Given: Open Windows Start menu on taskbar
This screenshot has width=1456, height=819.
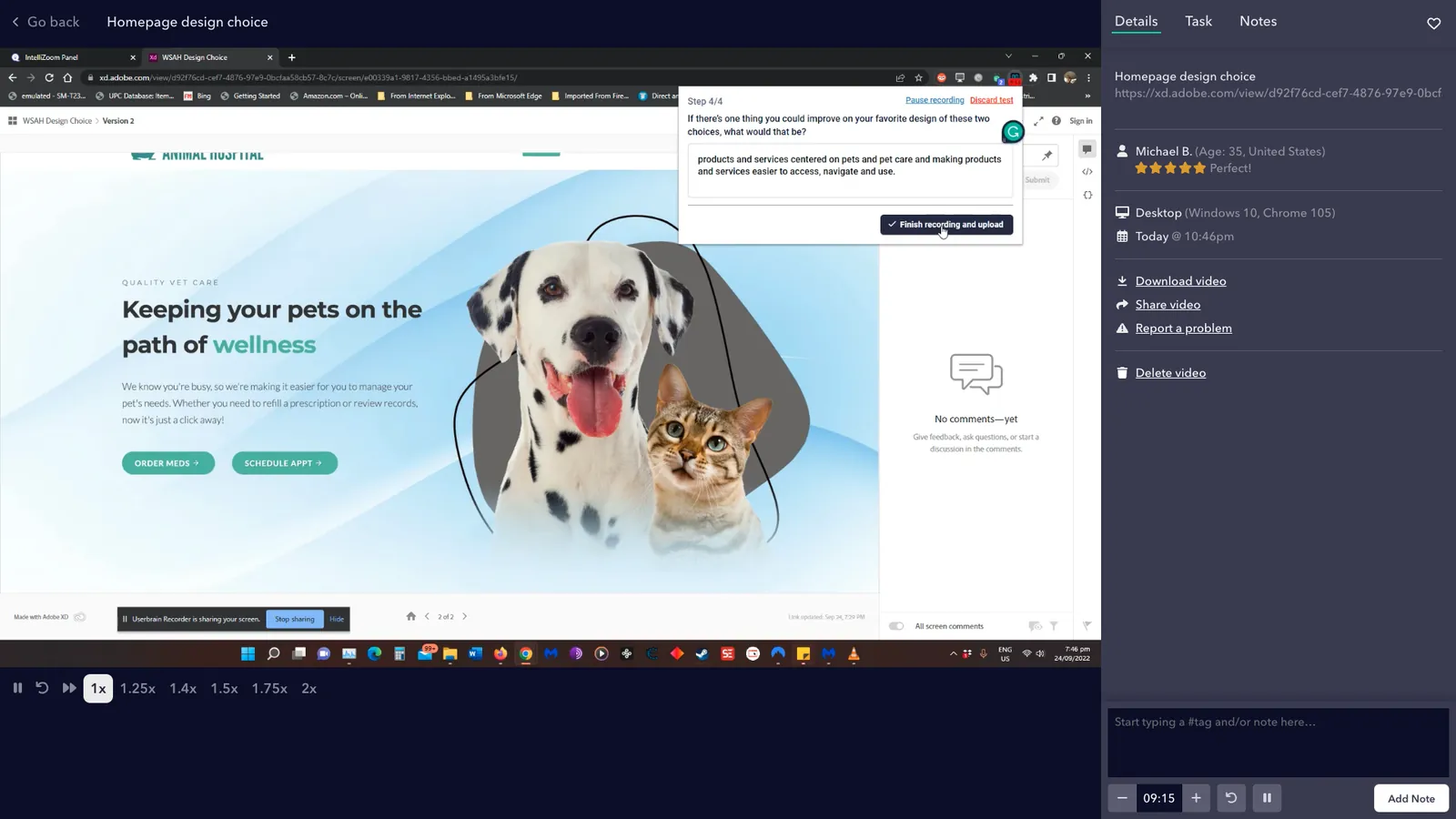Looking at the screenshot, I should tap(248, 653).
